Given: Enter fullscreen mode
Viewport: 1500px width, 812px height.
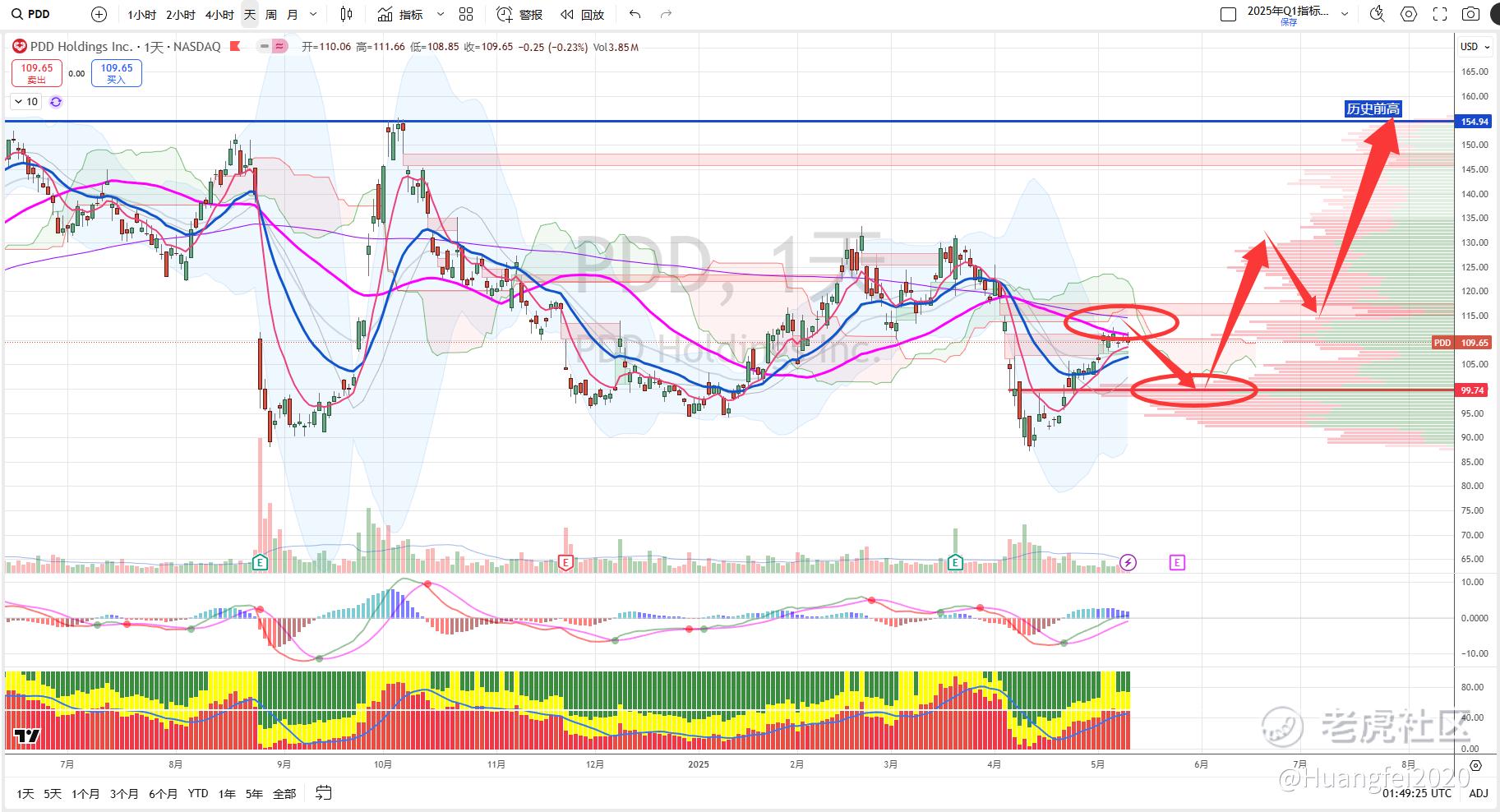Looking at the screenshot, I should tap(1440, 14).
